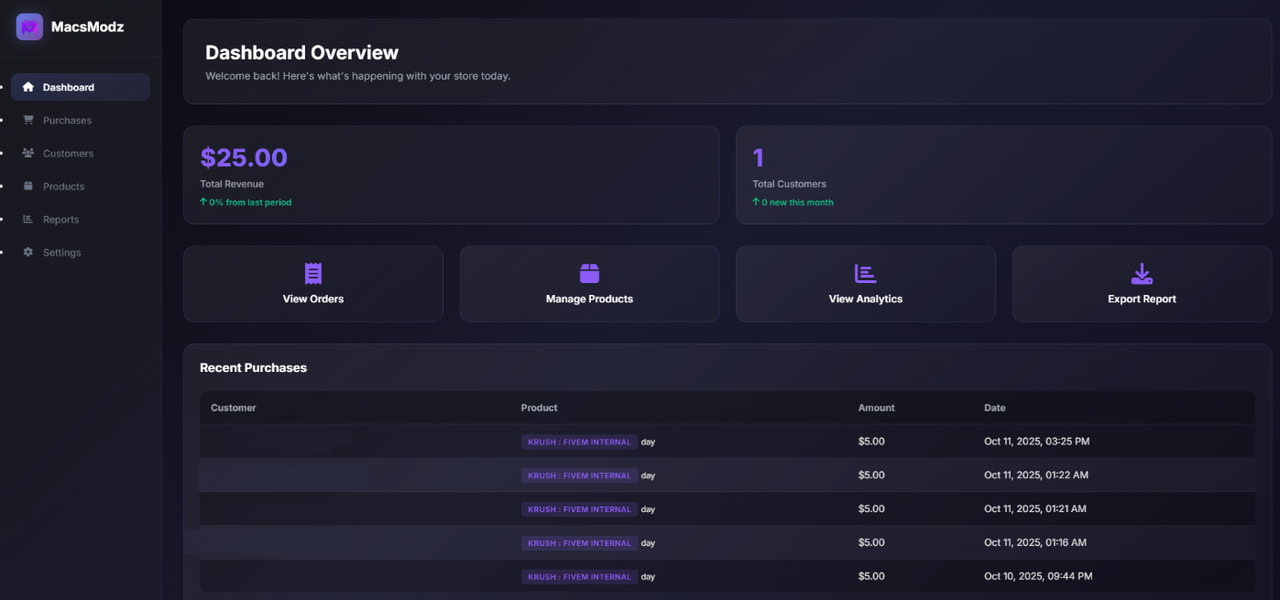Click the View Orders receipt icon
Screen dimensions: 1280x600
point(313,273)
